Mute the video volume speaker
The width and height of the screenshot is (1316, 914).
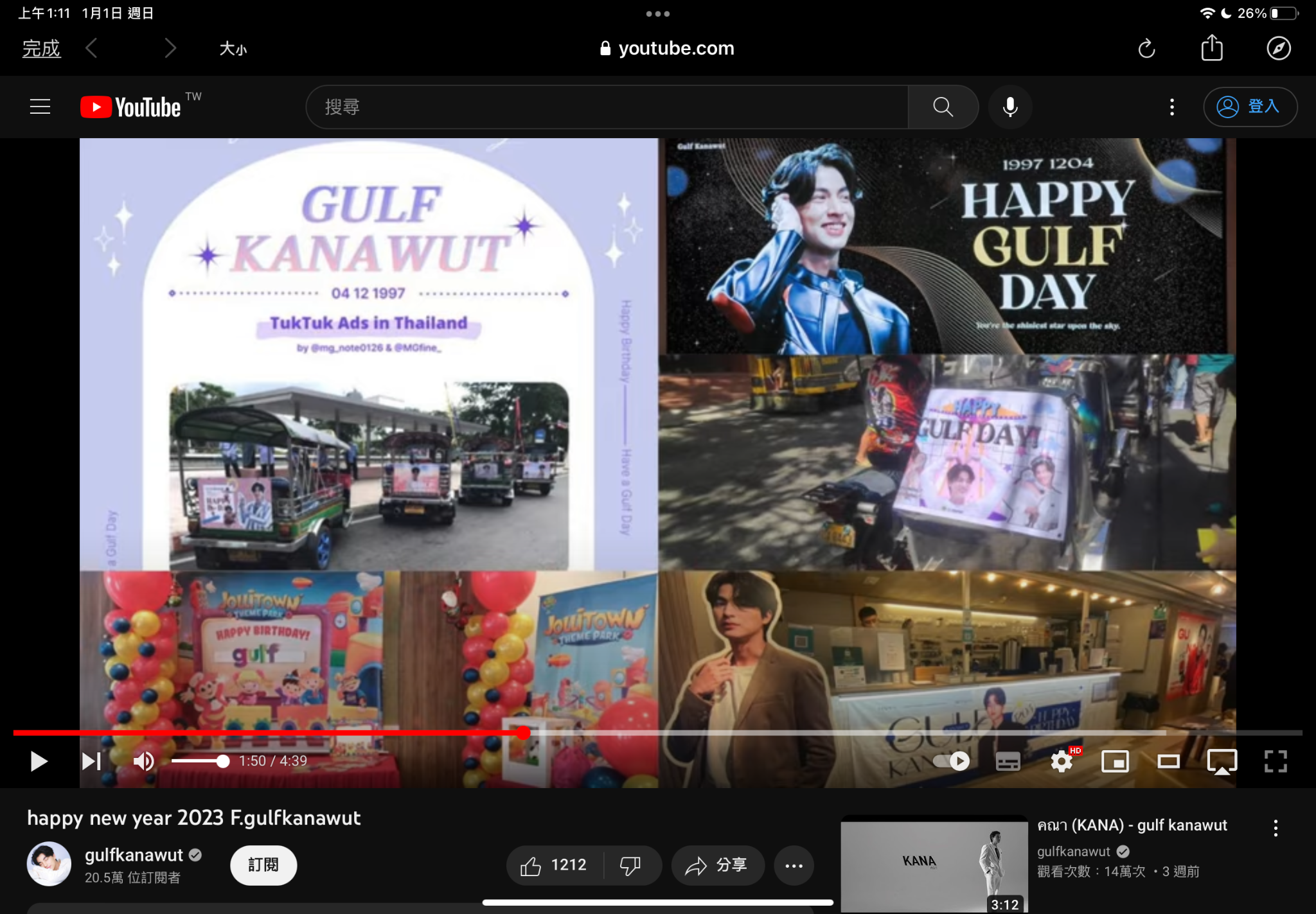[x=144, y=761]
